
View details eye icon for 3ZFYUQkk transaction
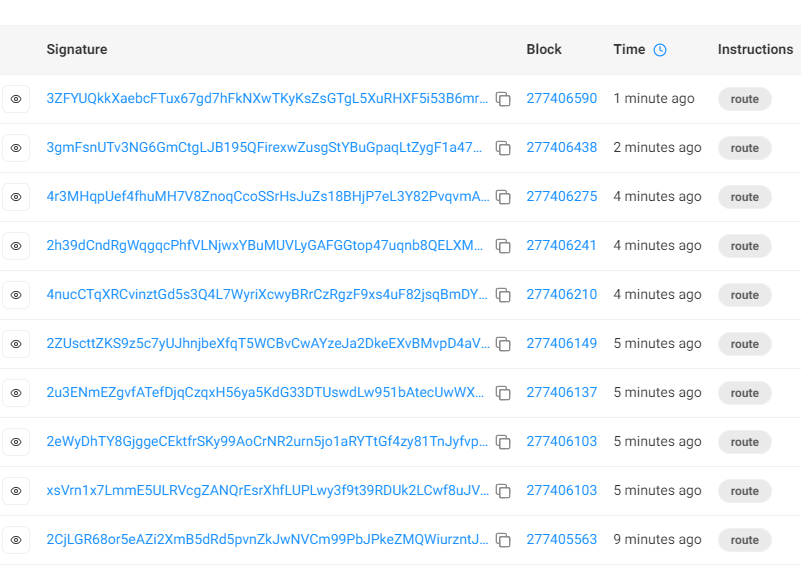pos(16,99)
